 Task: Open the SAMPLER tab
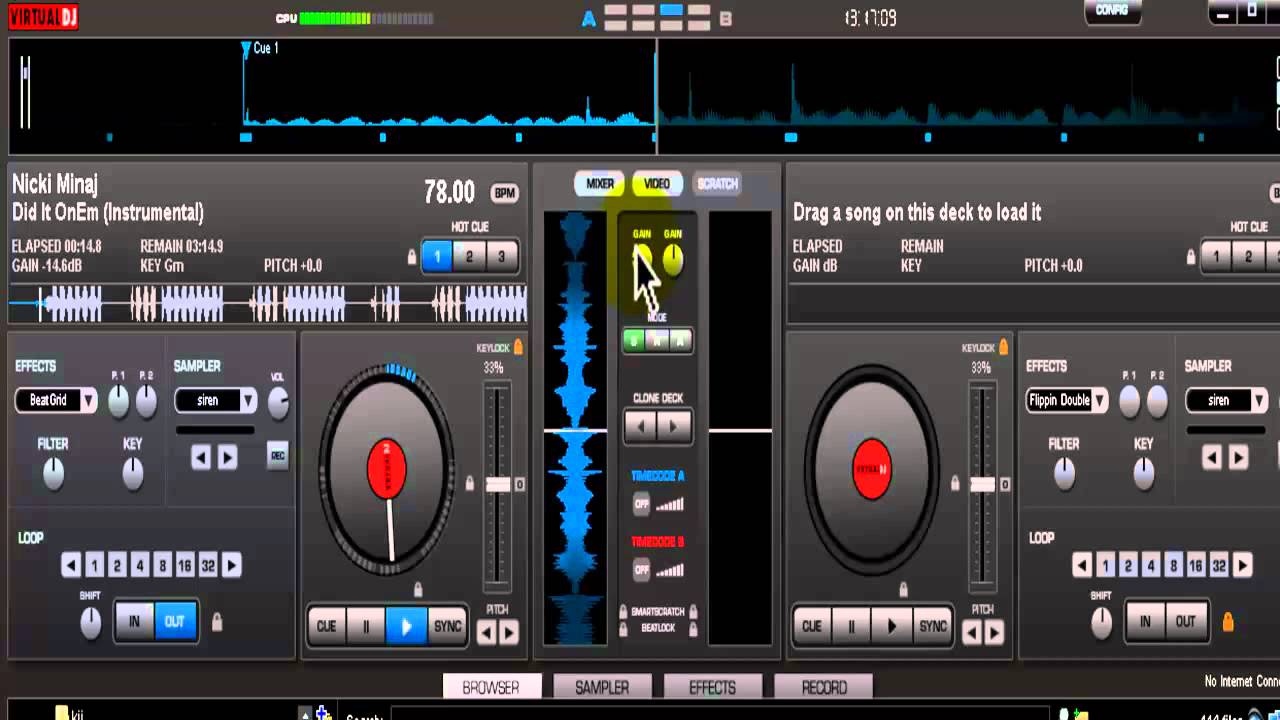pyautogui.click(x=602, y=688)
